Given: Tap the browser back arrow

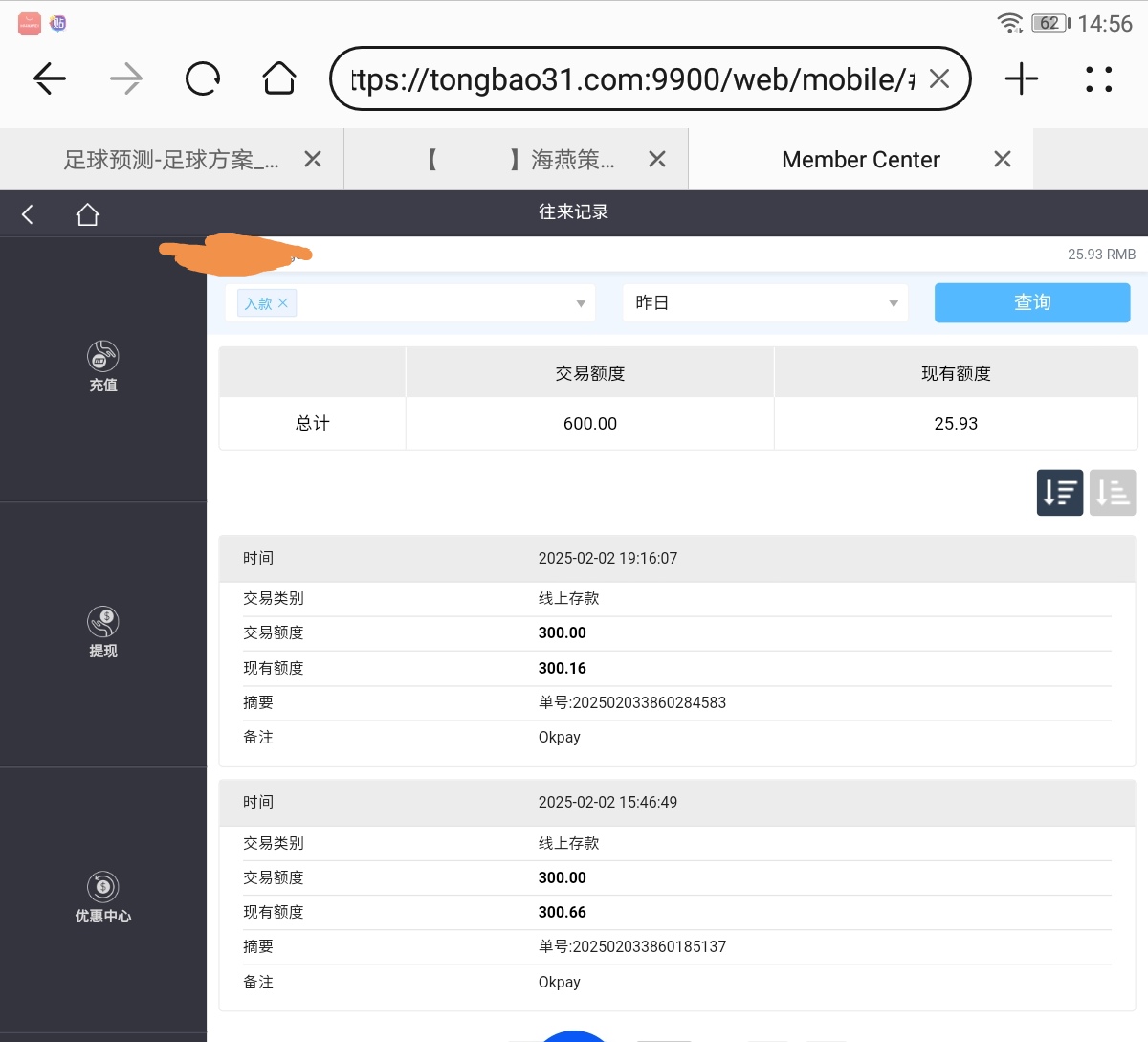Looking at the screenshot, I should coord(50,78).
